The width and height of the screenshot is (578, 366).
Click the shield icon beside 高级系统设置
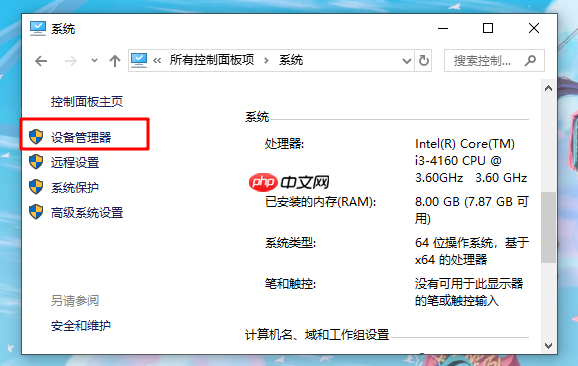[36, 212]
